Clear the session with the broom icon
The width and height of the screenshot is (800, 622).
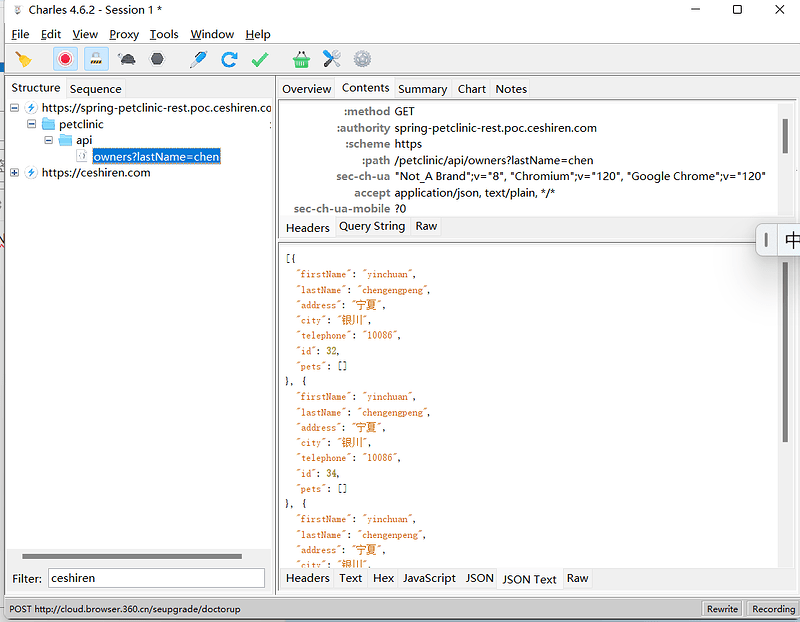[x=23, y=59]
